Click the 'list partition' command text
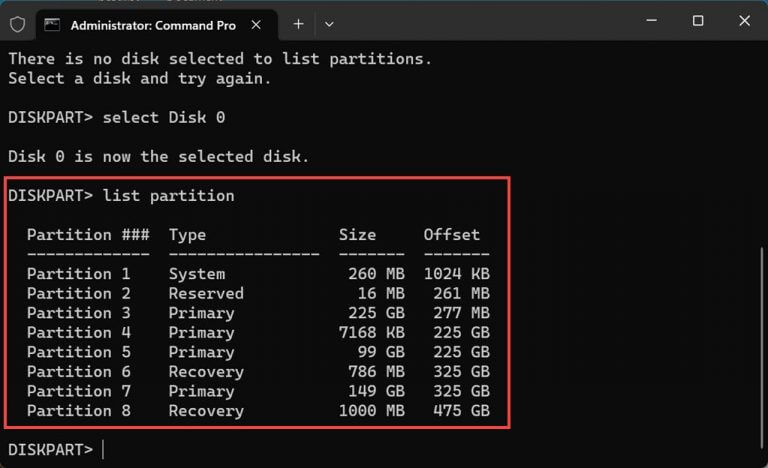The height and width of the screenshot is (468, 768). 168,196
